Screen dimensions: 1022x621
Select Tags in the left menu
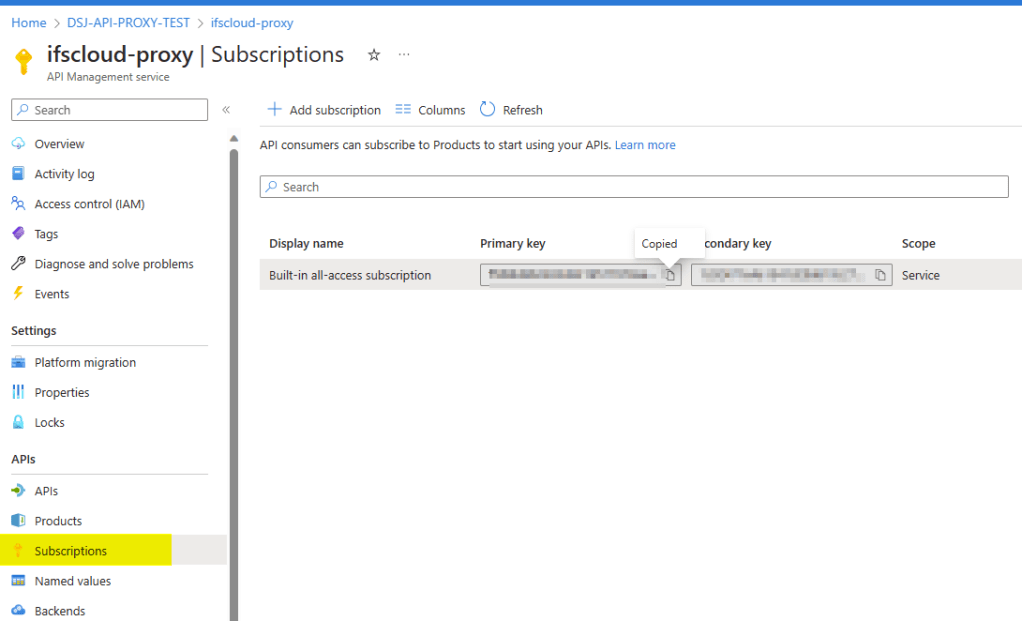(x=45, y=233)
